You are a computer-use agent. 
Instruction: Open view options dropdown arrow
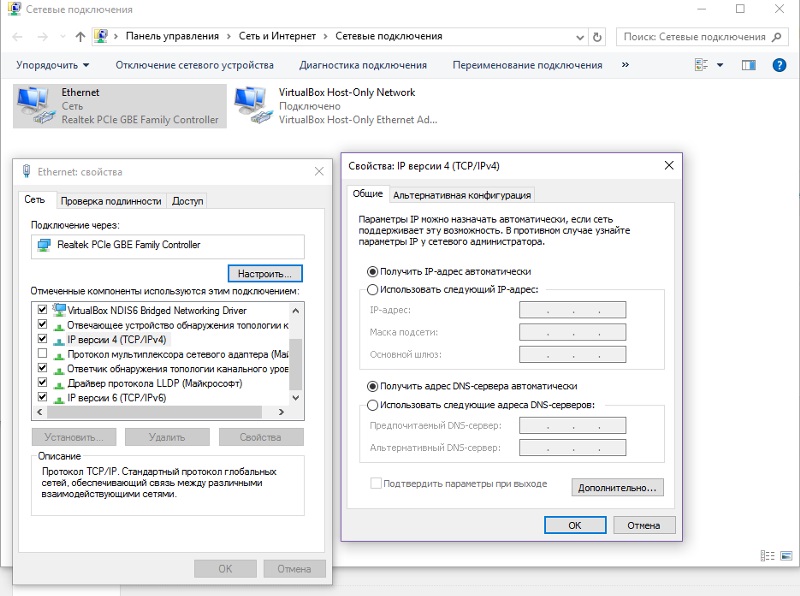point(720,65)
